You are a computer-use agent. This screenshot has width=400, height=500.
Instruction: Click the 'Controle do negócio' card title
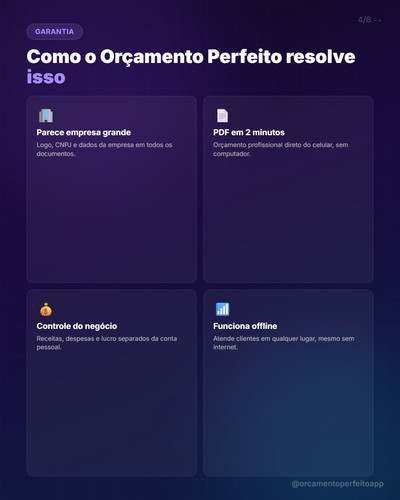pos(77,326)
